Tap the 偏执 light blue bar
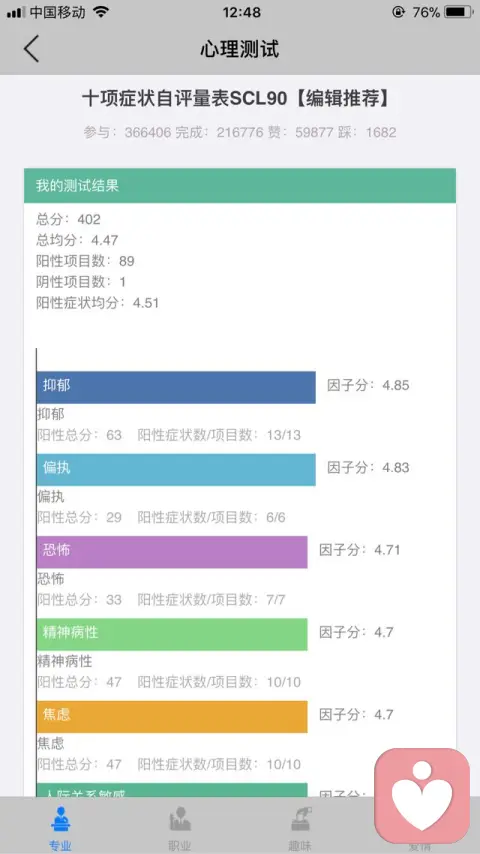 pos(176,469)
